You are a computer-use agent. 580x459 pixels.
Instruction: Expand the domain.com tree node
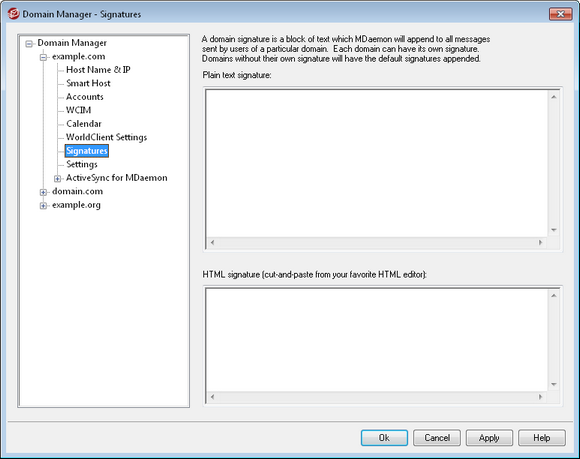[x=43, y=192]
